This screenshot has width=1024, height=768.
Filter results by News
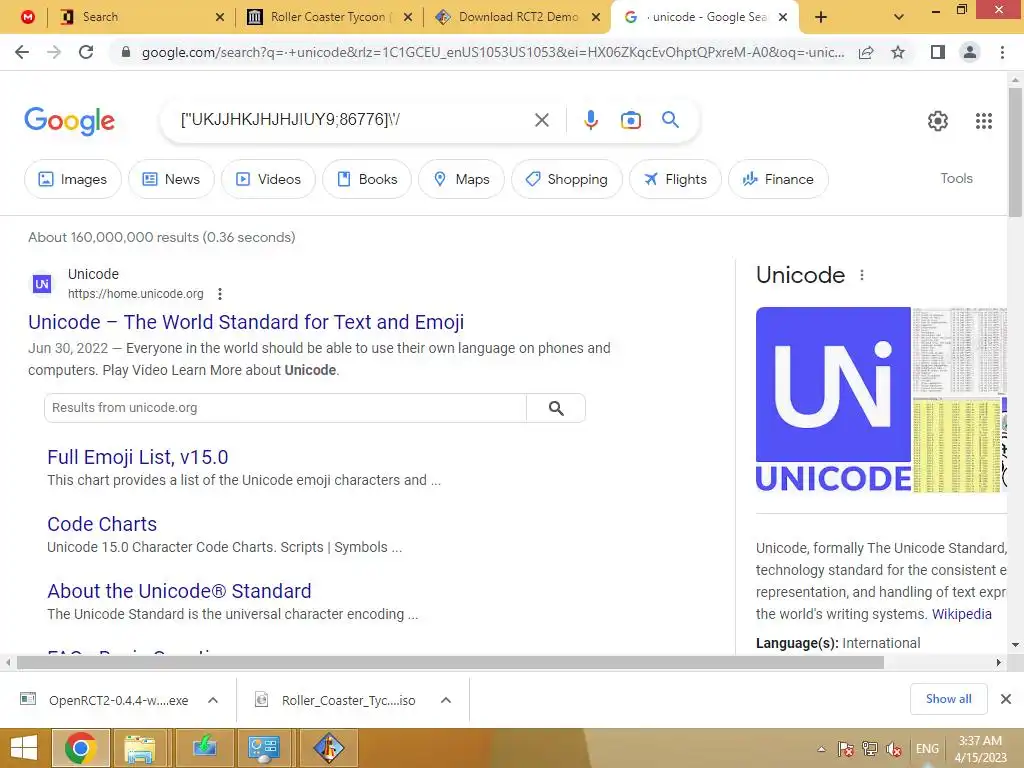click(171, 179)
